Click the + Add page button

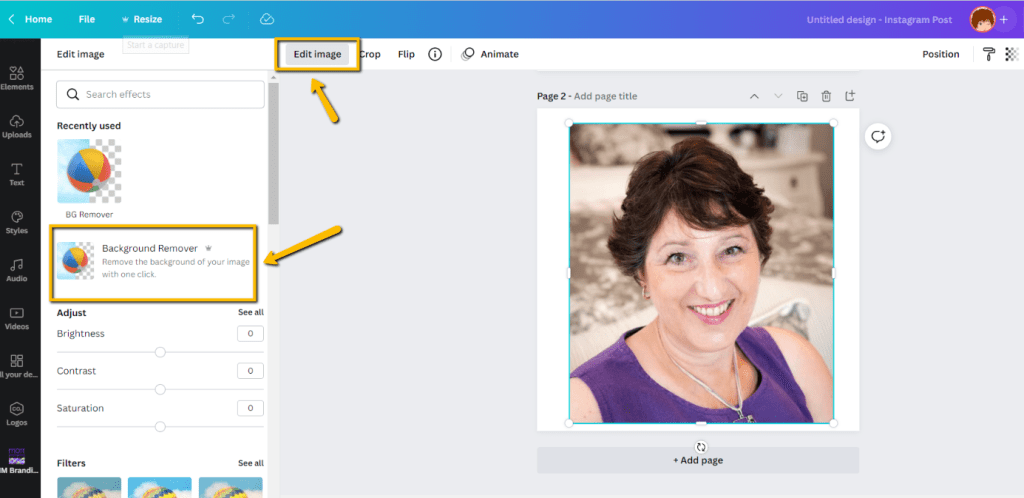pyautogui.click(x=697, y=460)
